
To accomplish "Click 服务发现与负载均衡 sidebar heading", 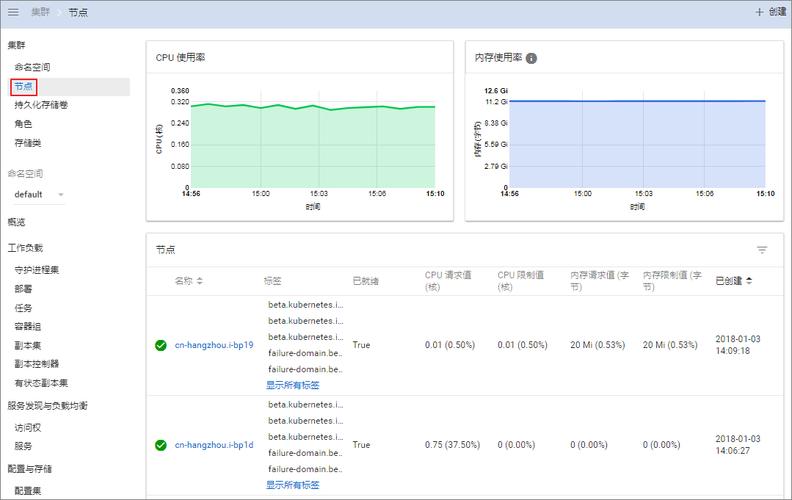I will [47, 406].
